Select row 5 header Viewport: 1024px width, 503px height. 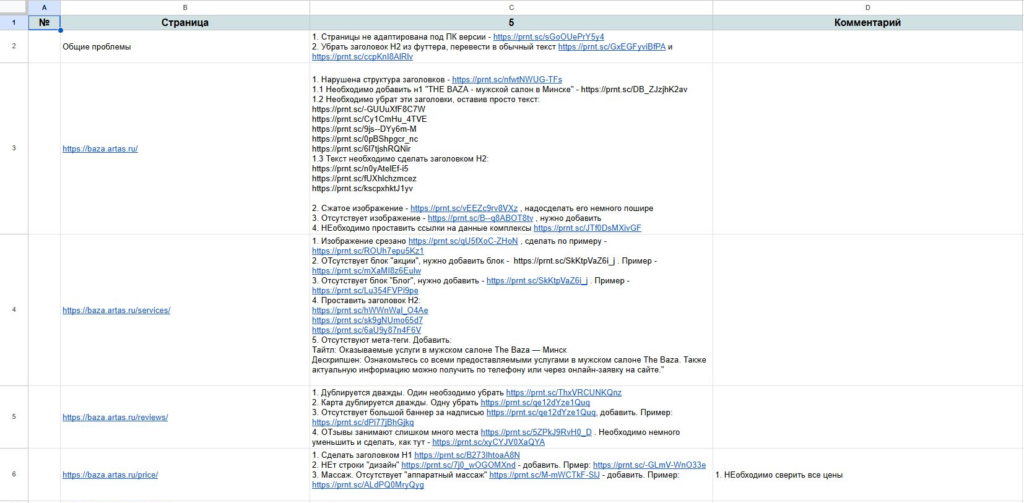click(x=14, y=417)
